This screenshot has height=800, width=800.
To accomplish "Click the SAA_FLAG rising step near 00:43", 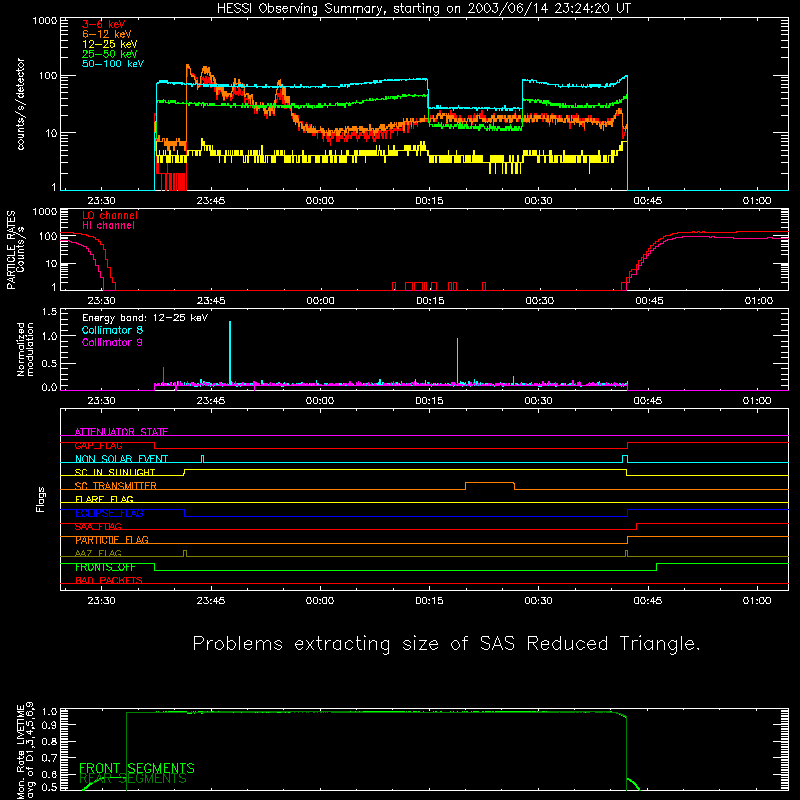I will 637,527.
